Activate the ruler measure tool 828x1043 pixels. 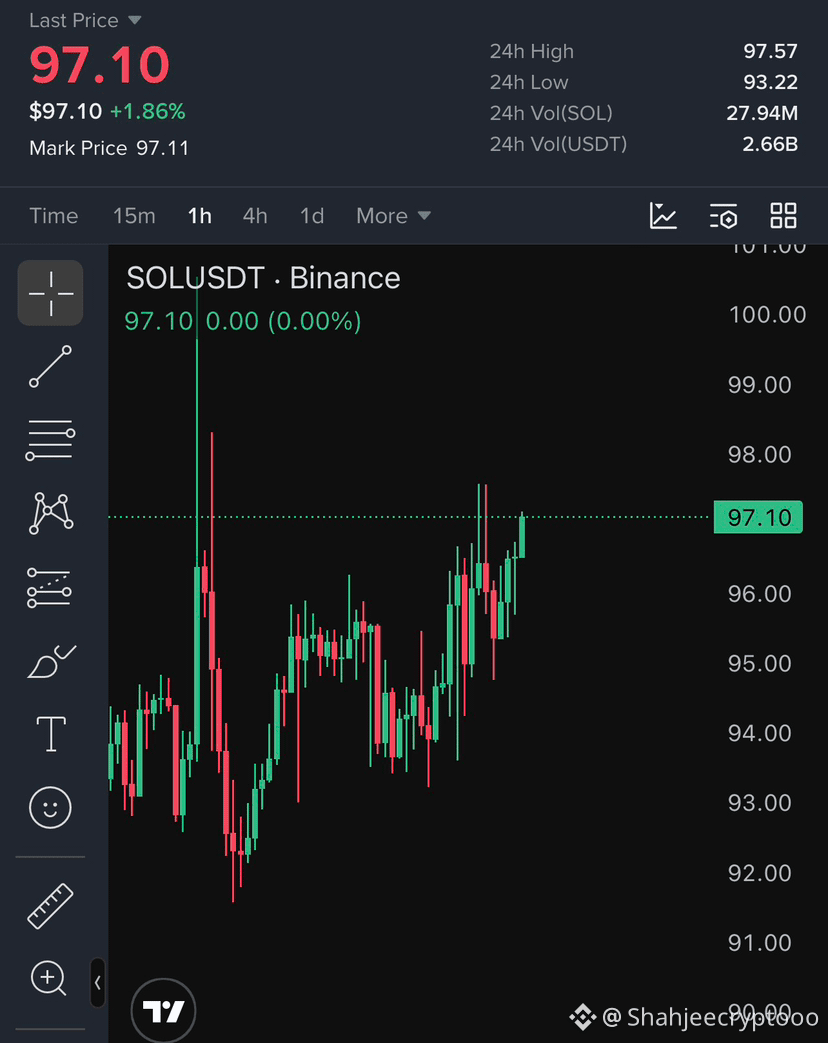pos(51,905)
